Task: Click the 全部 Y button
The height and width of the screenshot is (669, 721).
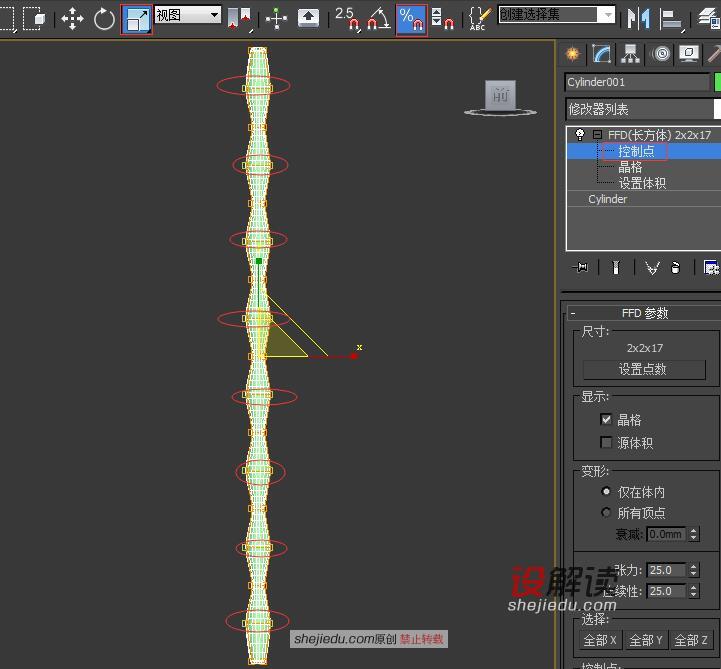Action: (x=646, y=640)
